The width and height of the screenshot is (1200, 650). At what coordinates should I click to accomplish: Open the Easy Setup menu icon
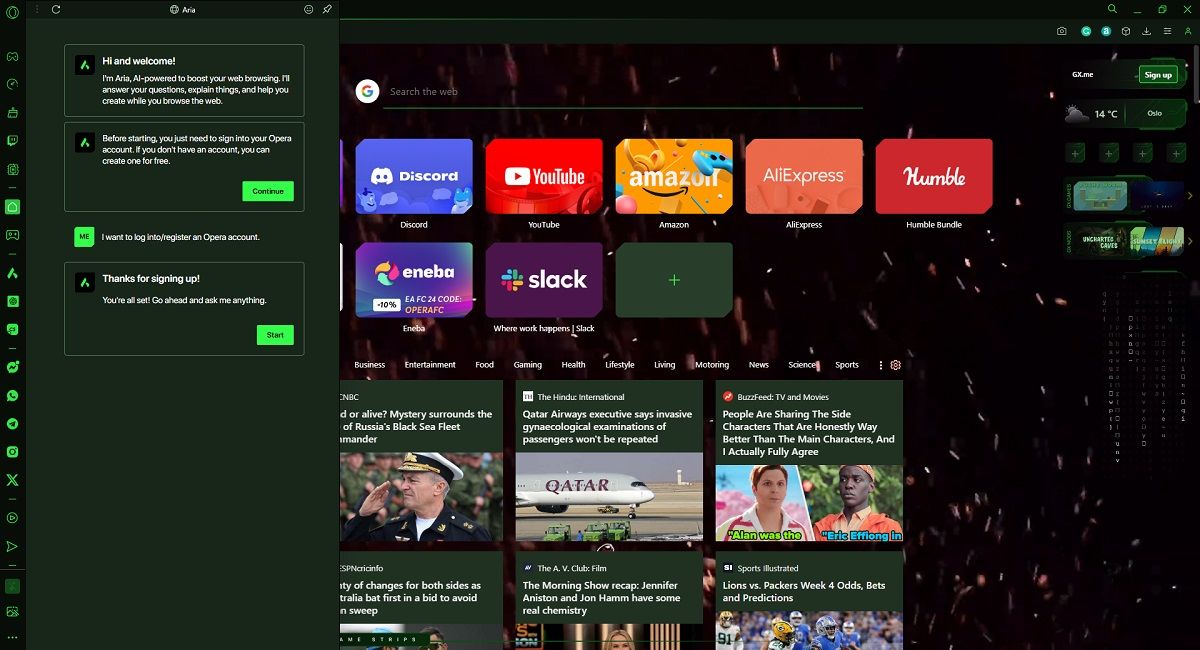(x=1167, y=32)
